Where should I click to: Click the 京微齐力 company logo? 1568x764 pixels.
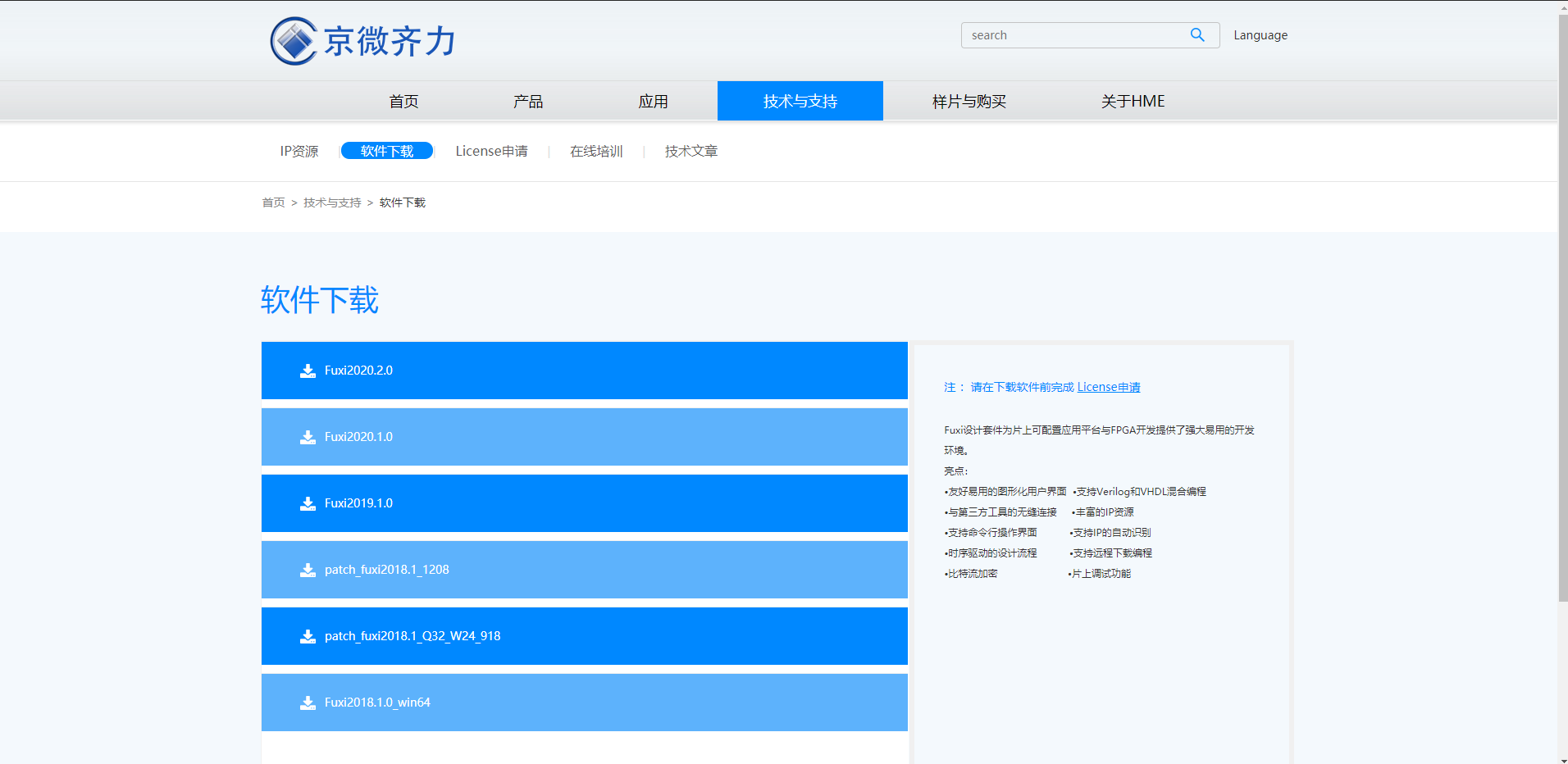tap(362, 40)
